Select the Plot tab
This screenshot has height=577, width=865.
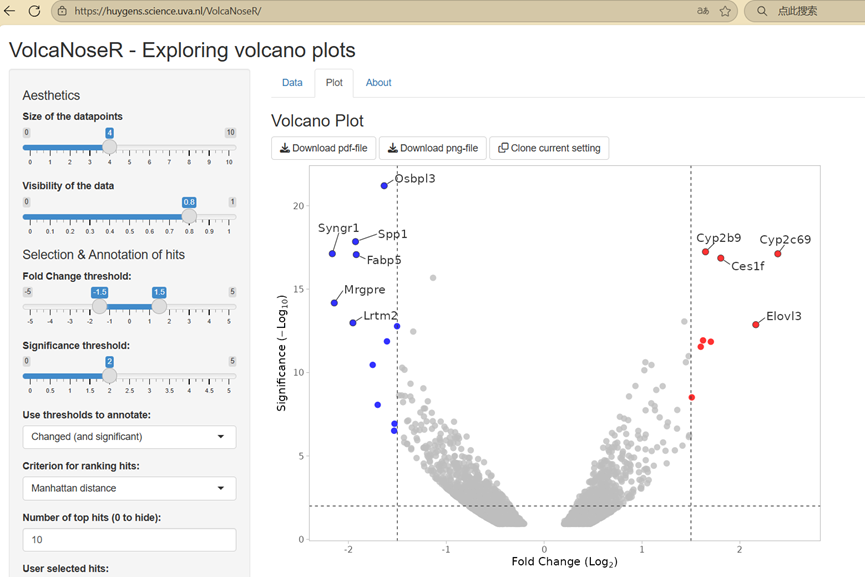pos(334,83)
